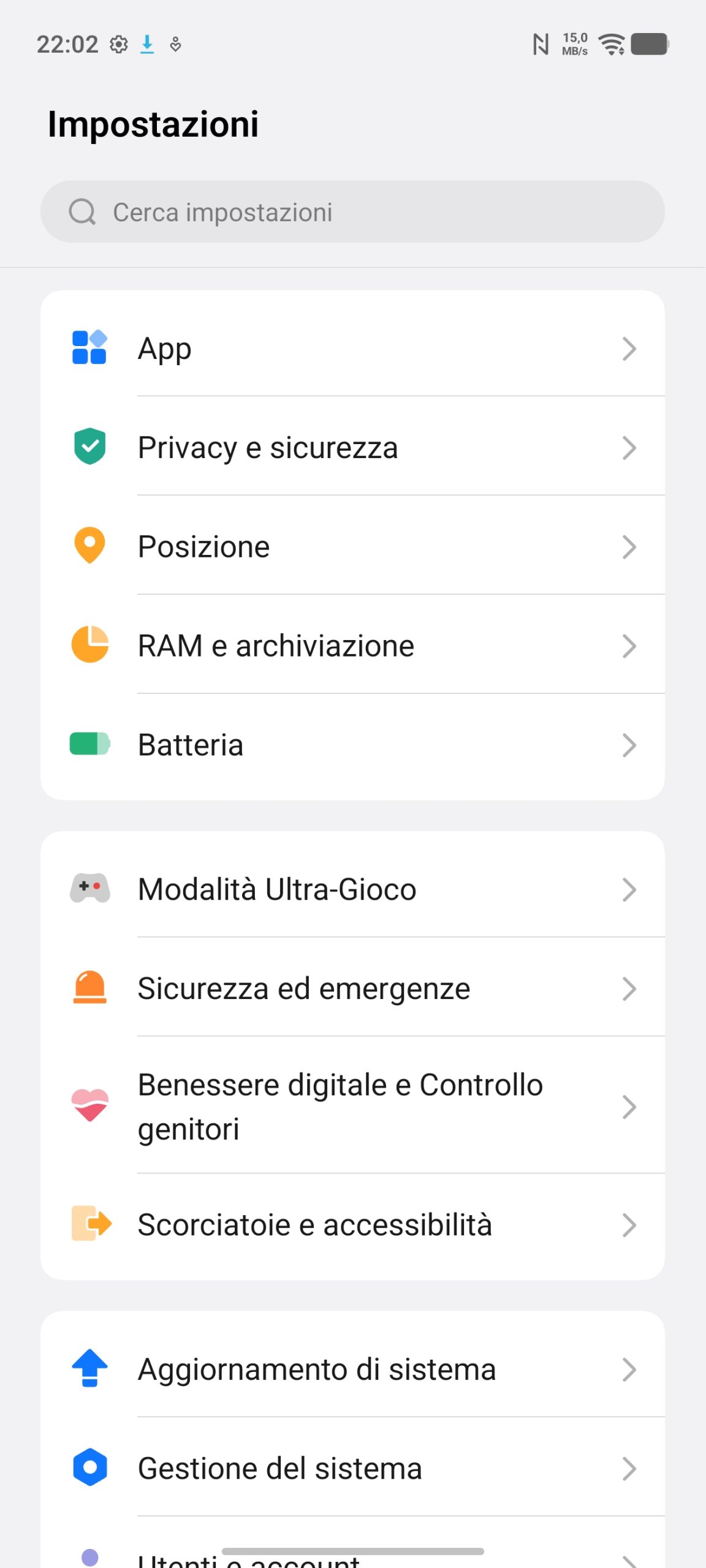The height and width of the screenshot is (1568, 706).
Task: Tap the orange location pin icon
Action: pyautogui.click(x=89, y=545)
